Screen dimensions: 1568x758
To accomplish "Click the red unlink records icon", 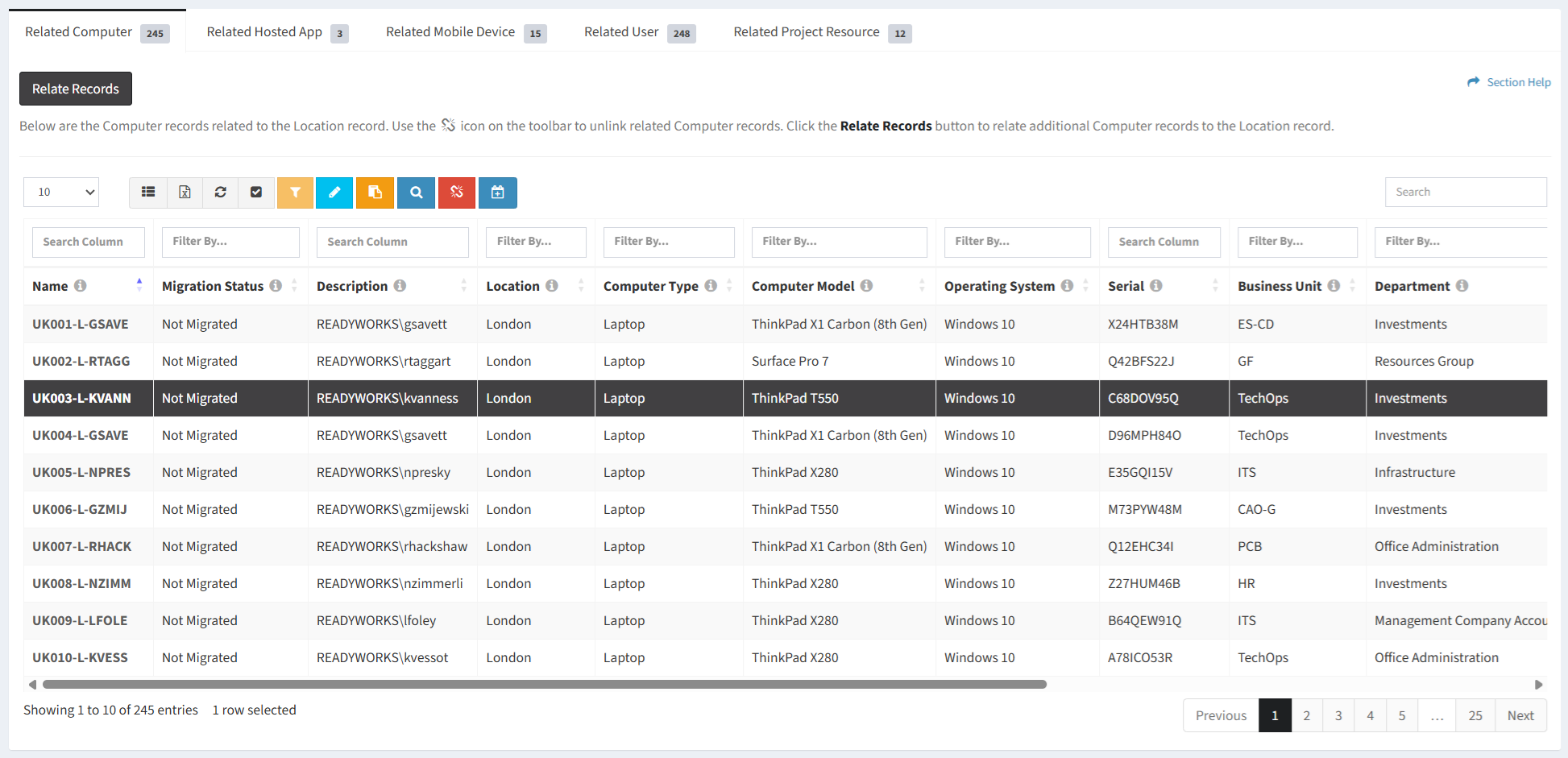I will coord(457,193).
